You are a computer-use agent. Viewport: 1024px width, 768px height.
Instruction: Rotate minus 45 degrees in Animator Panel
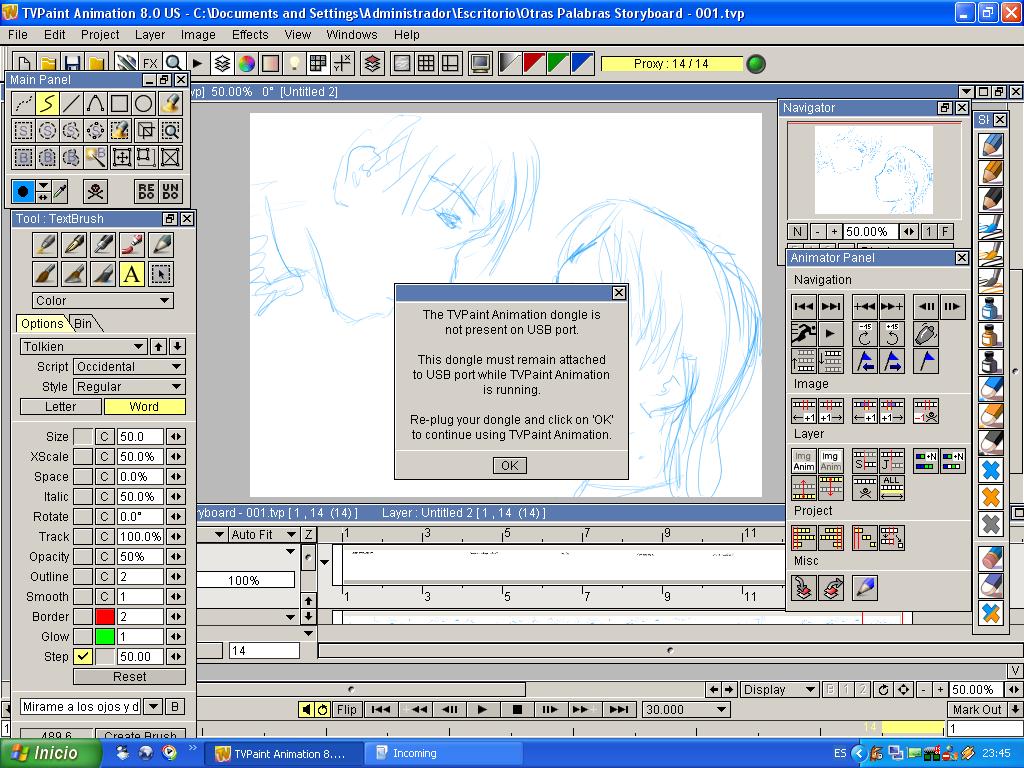(x=865, y=334)
